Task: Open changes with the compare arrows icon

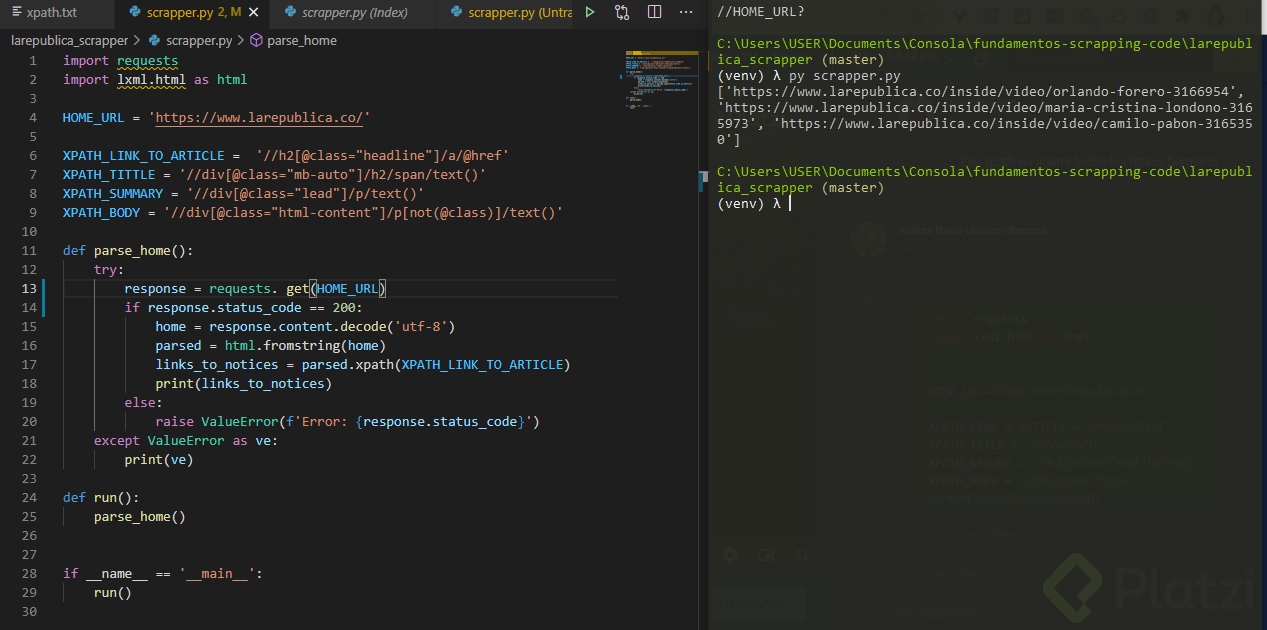Action: pyautogui.click(x=622, y=13)
